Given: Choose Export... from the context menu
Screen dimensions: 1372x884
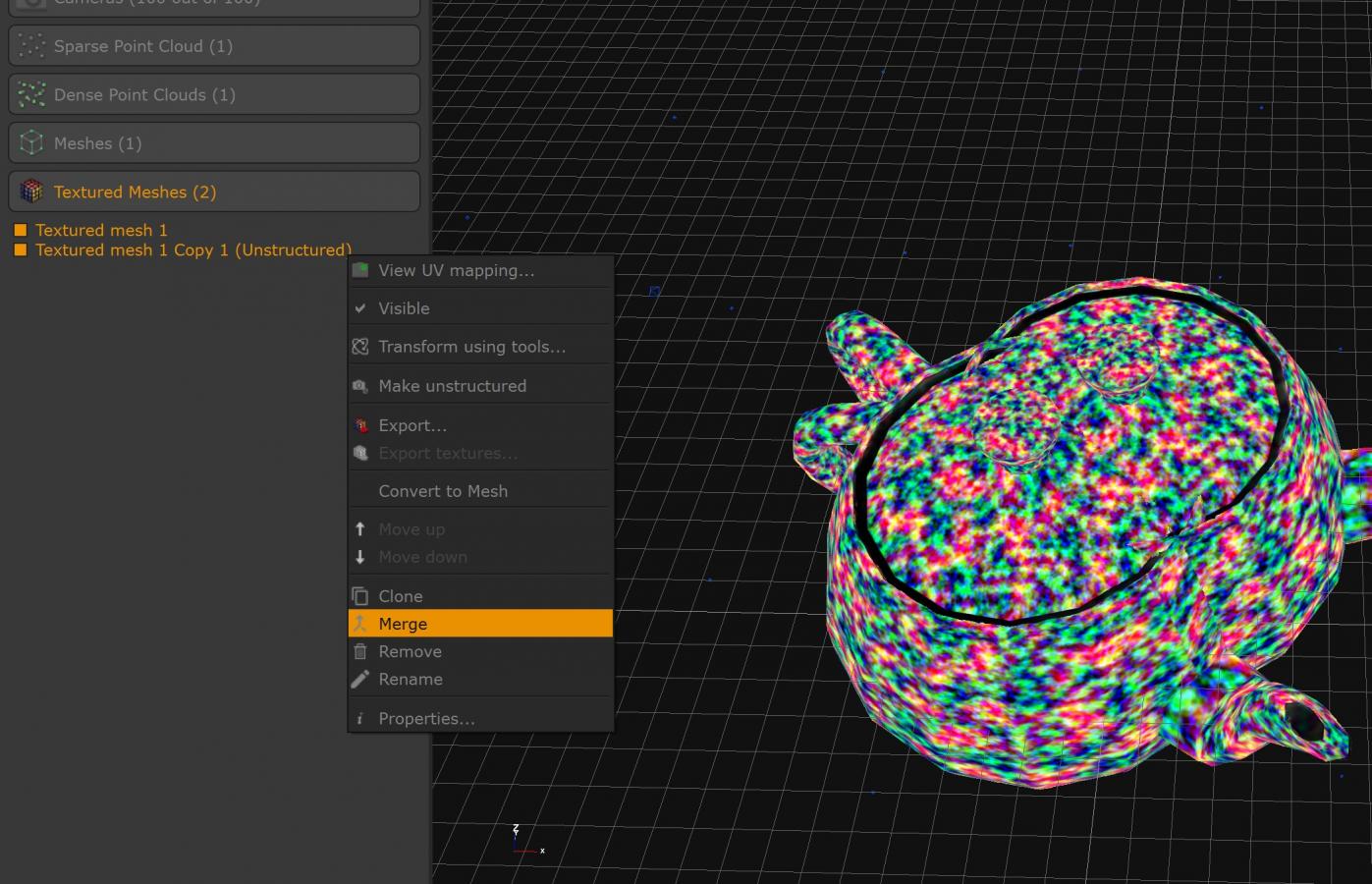Looking at the screenshot, I should coord(480,425).
